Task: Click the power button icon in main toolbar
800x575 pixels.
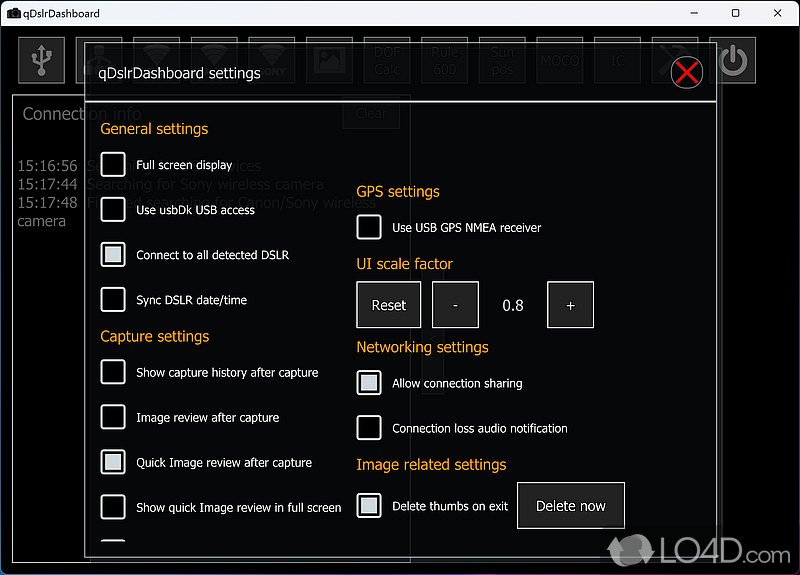Action: pyautogui.click(x=733, y=60)
